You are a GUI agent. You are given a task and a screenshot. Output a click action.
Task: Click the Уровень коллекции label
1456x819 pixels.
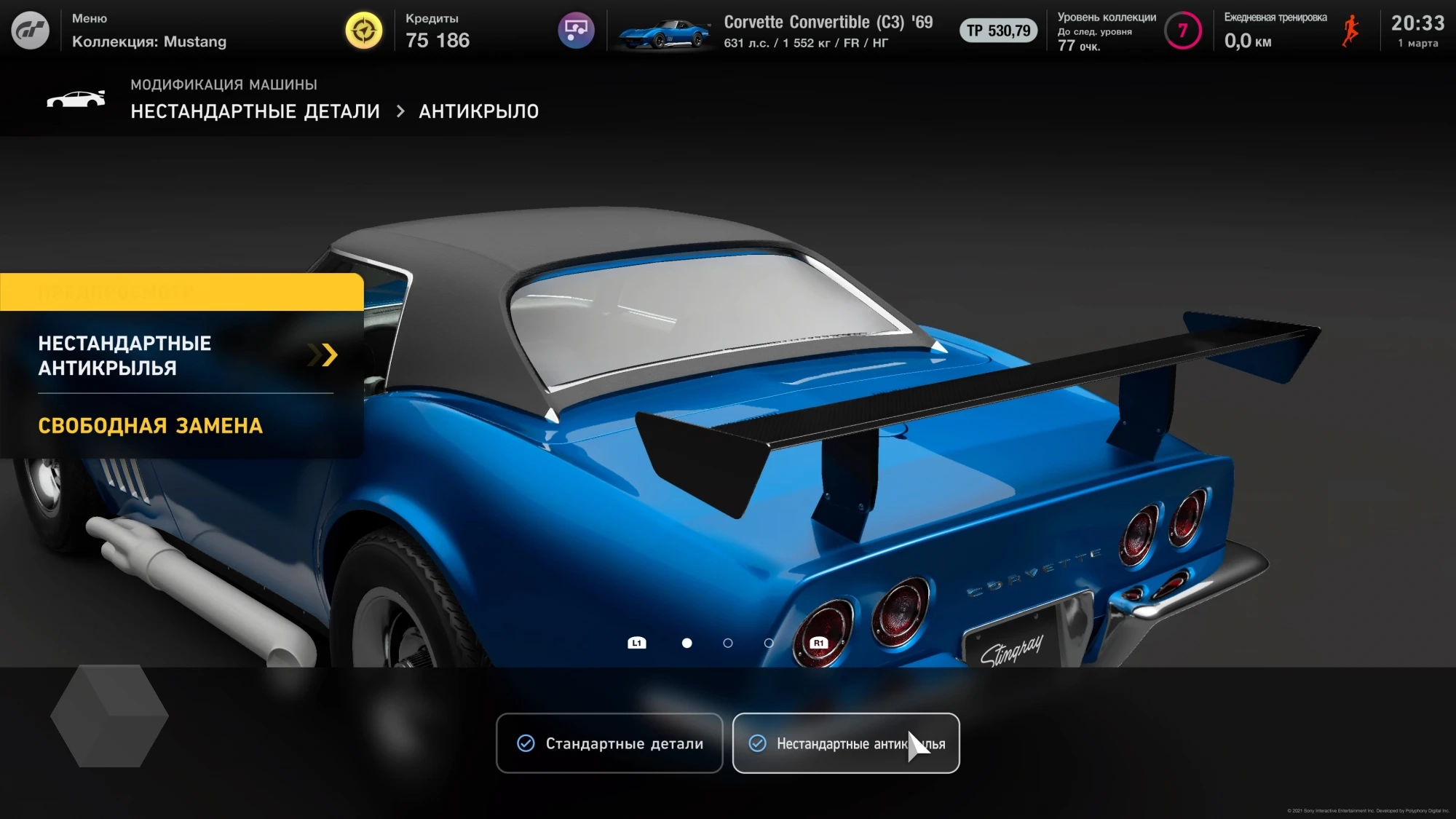tap(1107, 17)
